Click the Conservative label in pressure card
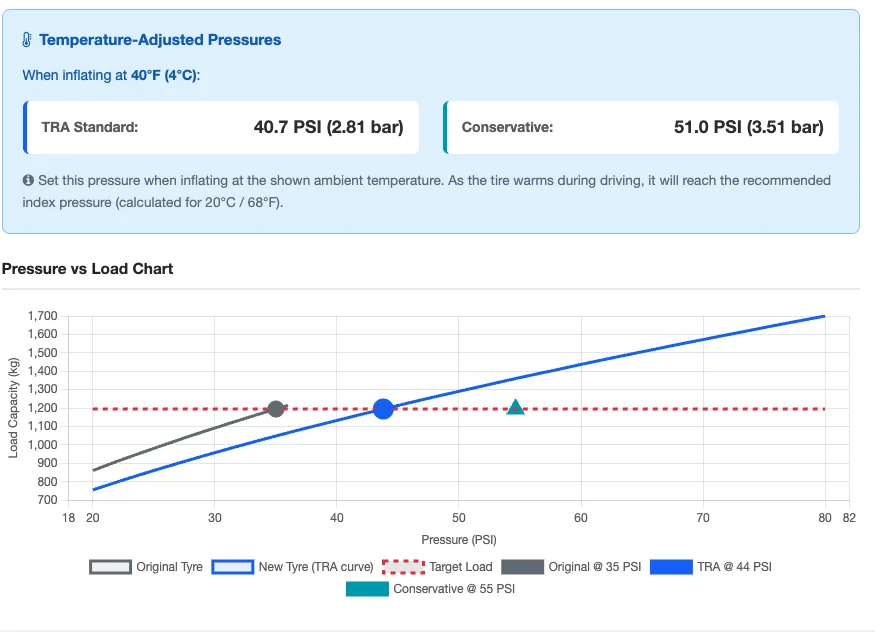The image size is (875, 632). point(507,127)
